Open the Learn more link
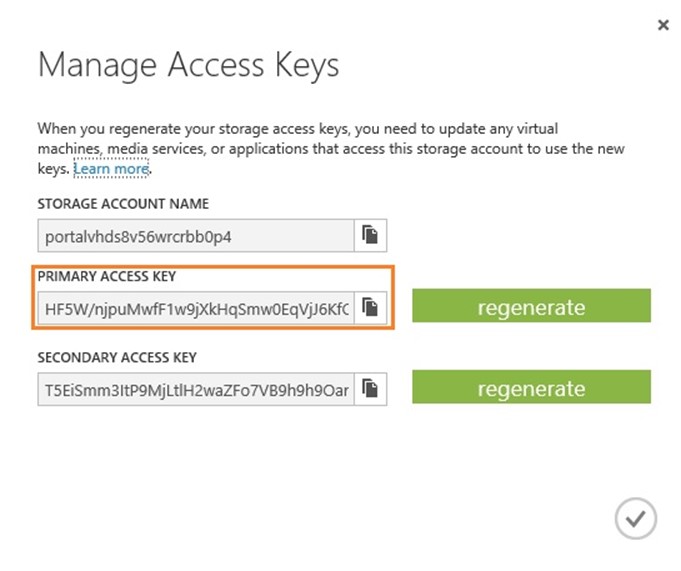The image size is (681, 571). coord(111,168)
